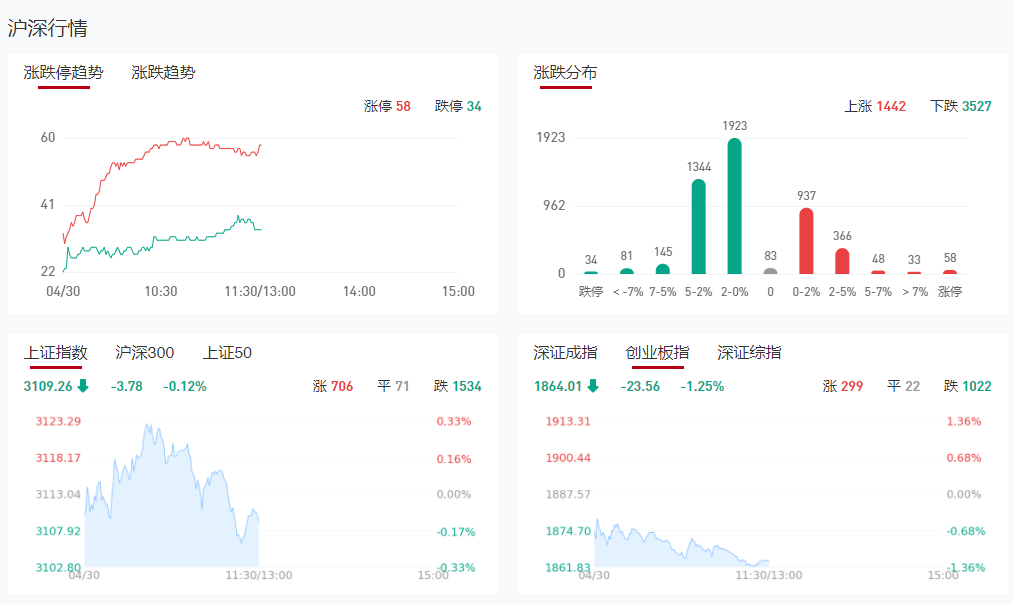Click the 涨跌分布 heading tab
The width and height of the screenshot is (1014, 604).
point(565,73)
